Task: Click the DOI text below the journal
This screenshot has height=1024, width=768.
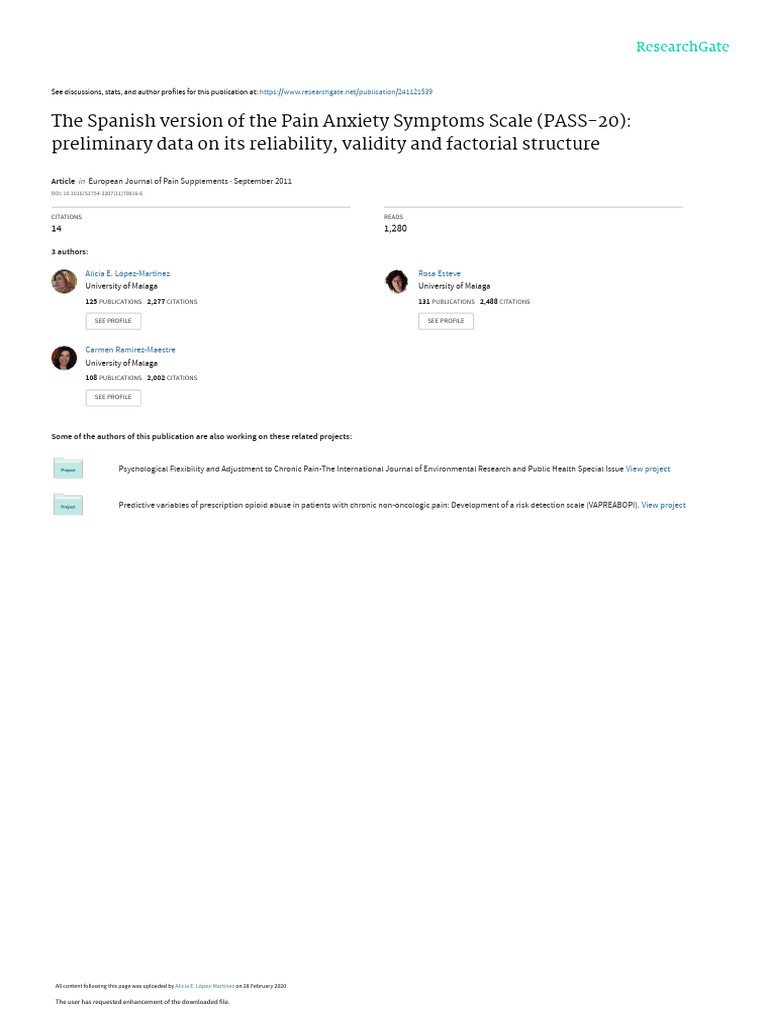Action: pos(96,192)
